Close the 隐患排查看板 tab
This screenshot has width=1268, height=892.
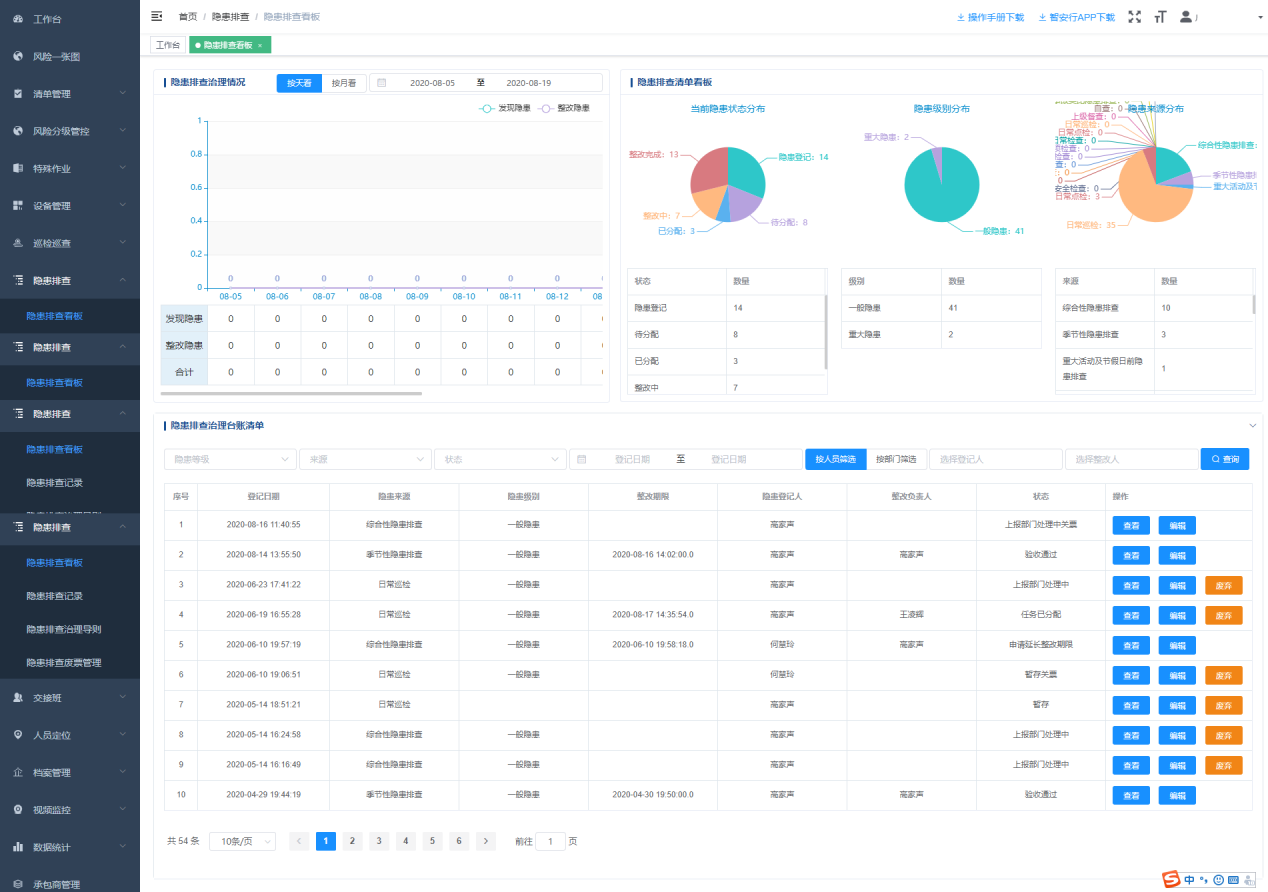tap(260, 45)
